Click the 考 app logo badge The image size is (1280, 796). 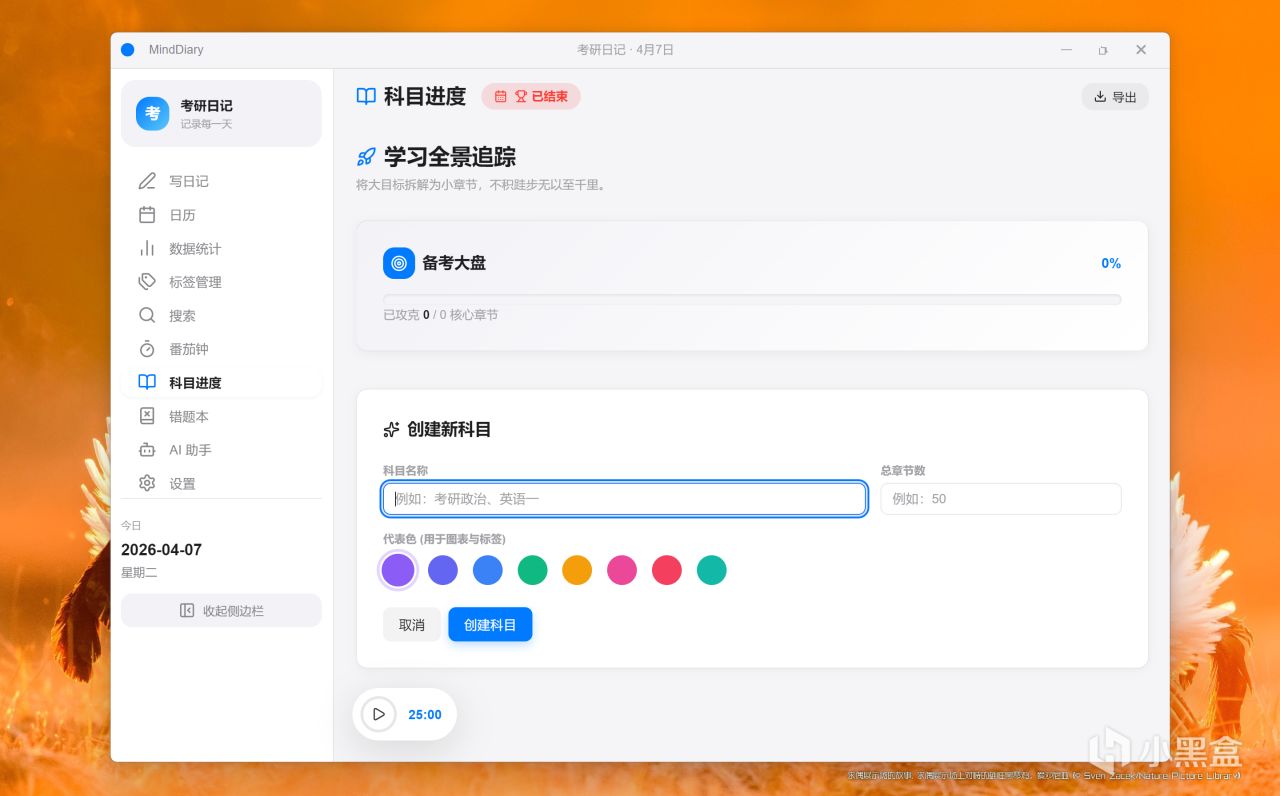[153, 114]
